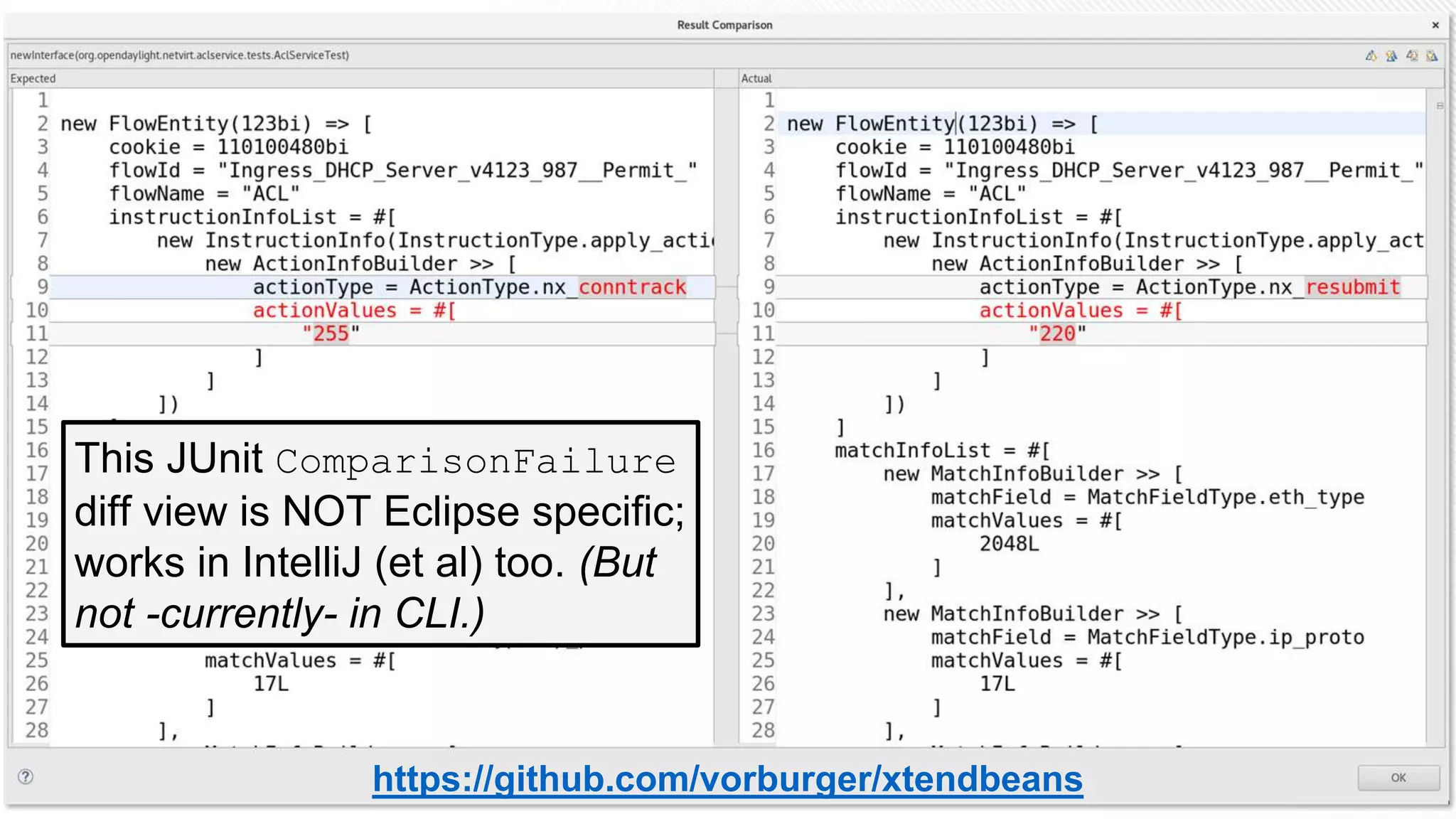Click the Expected pane label

[33, 78]
